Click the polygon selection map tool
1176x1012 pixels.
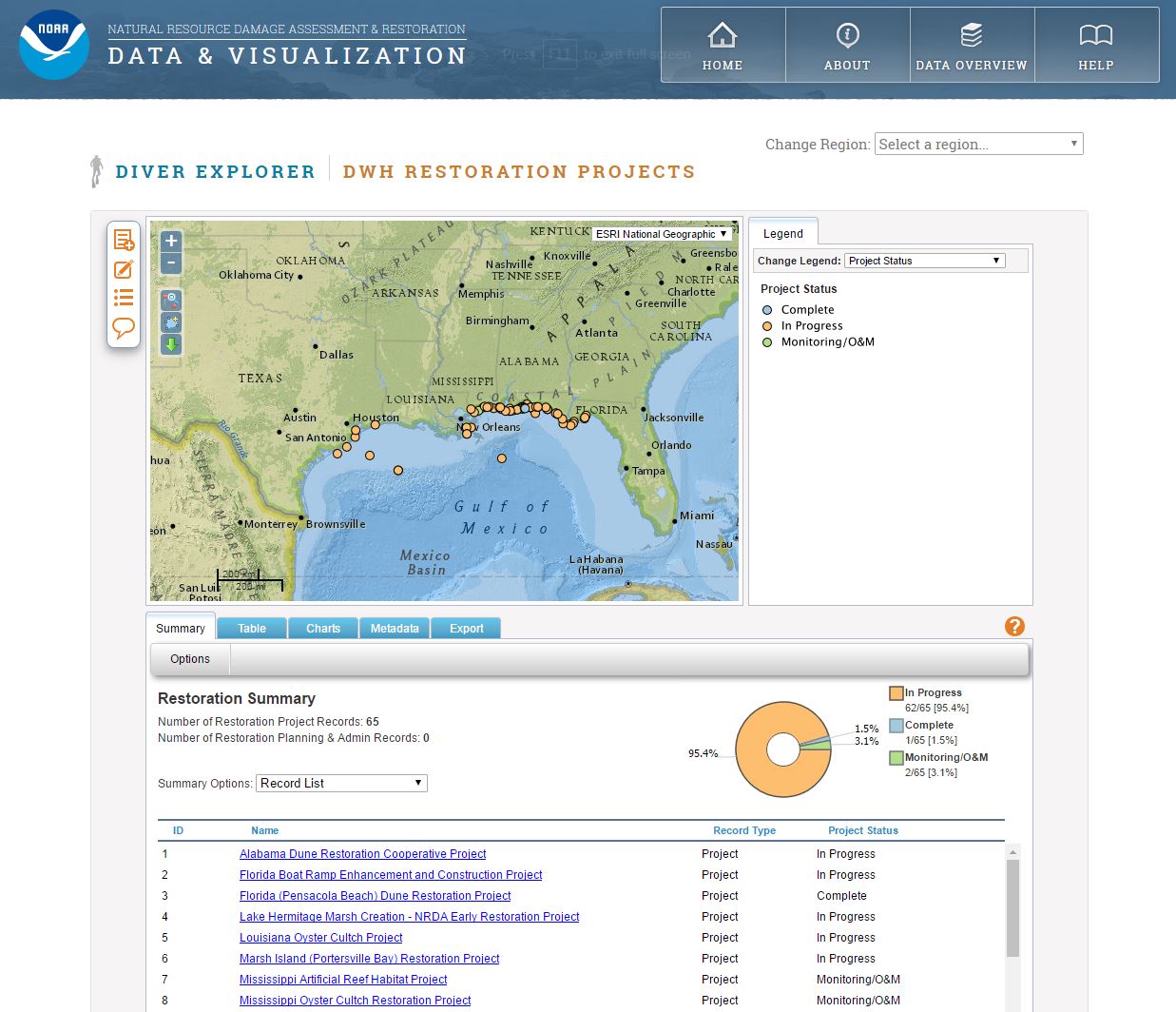tap(171, 321)
